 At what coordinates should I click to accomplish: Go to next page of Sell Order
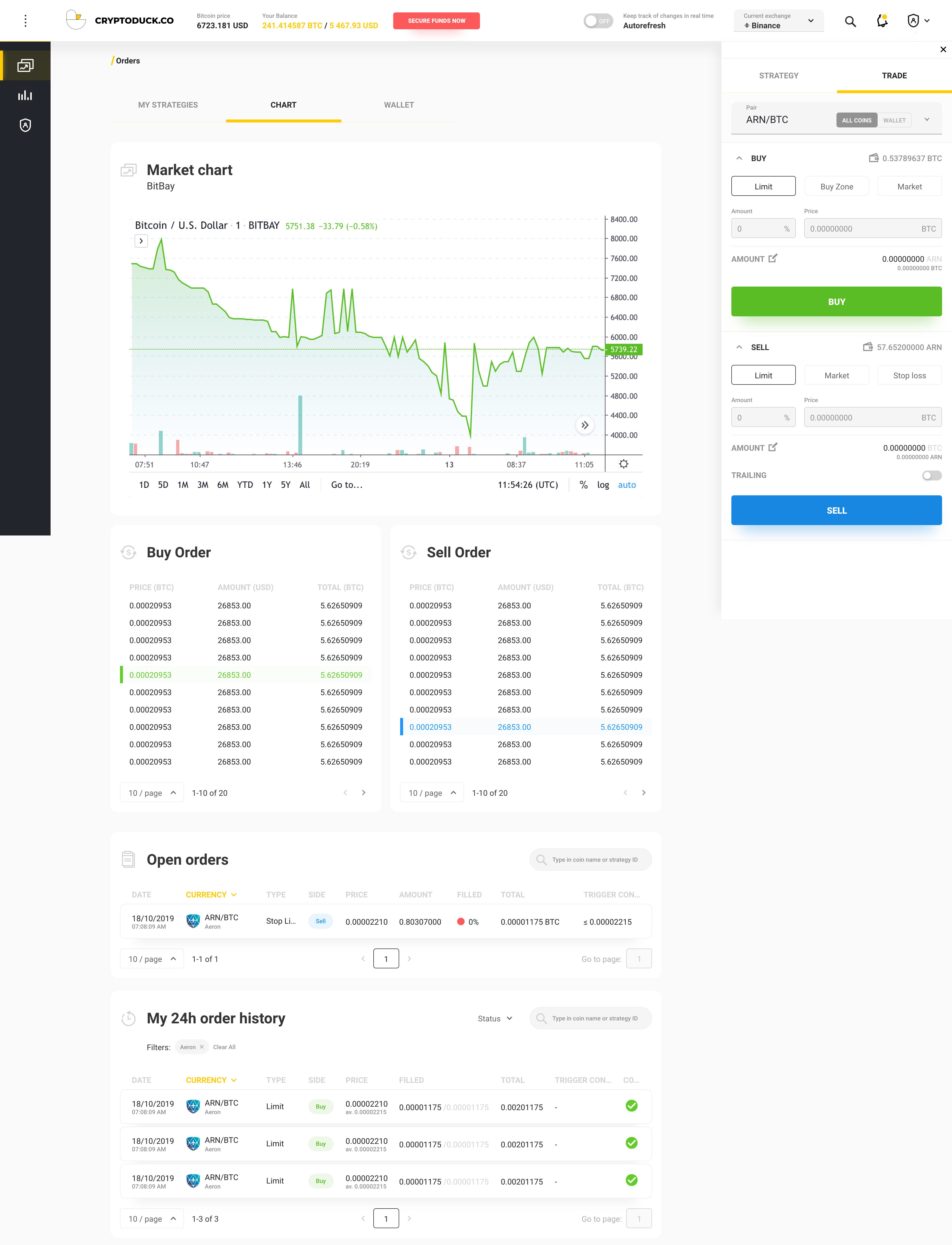[644, 793]
